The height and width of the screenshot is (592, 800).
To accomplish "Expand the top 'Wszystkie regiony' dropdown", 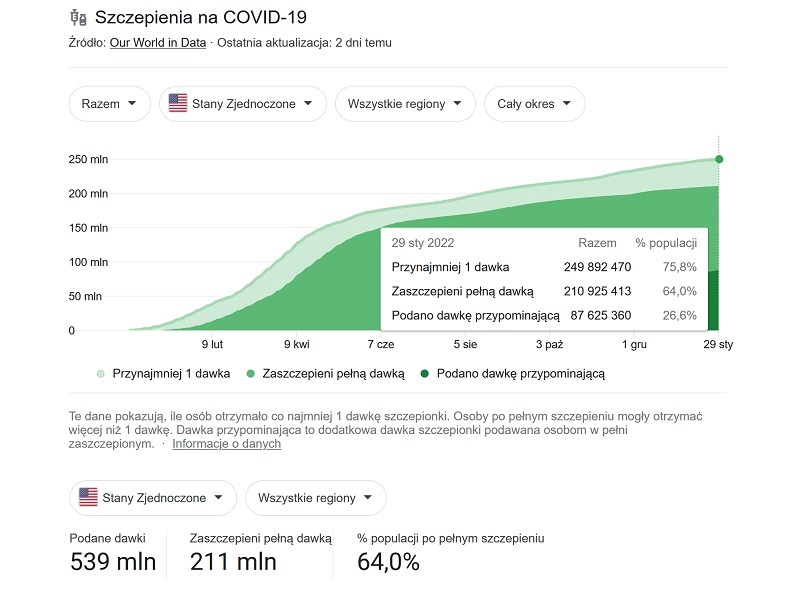I will (403, 103).
